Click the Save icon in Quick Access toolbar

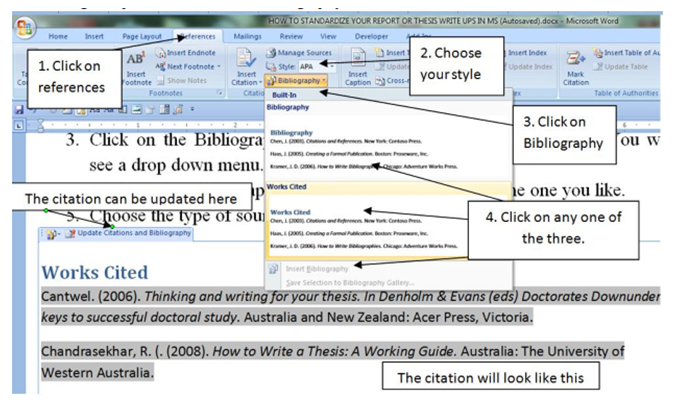point(19,109)
